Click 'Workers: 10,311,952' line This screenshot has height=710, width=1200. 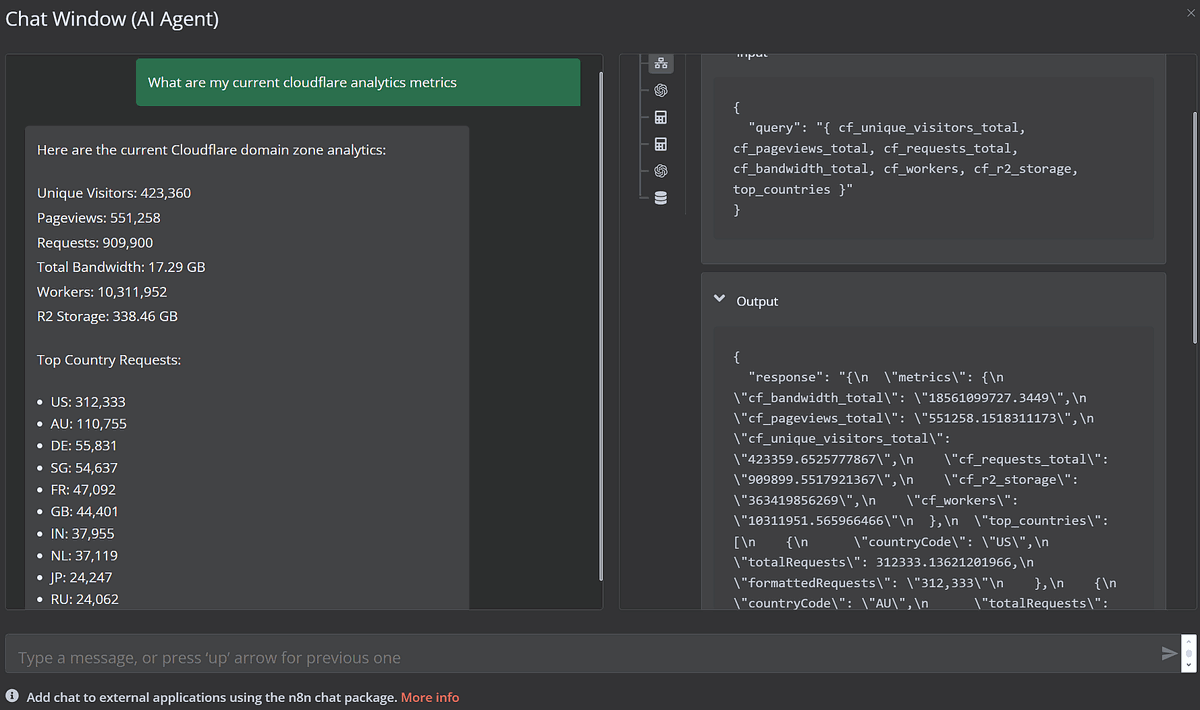click(102, 292)
